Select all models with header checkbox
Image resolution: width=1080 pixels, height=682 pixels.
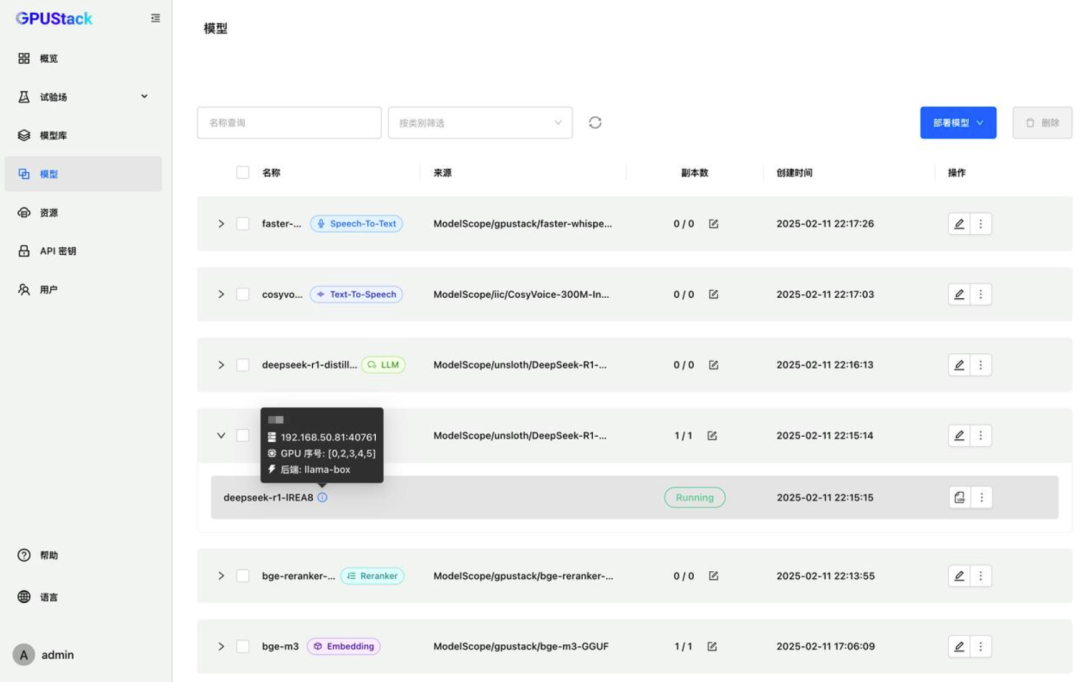click(x=243, y=172)
